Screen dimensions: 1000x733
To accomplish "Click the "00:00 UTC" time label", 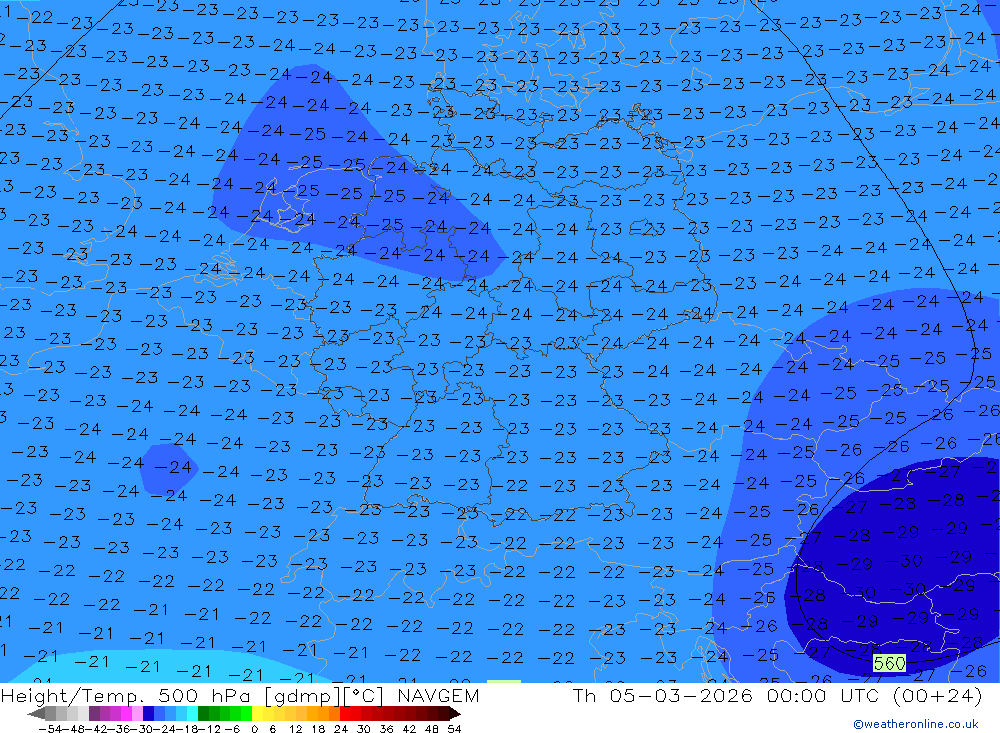I will click(x=823, y=695).
